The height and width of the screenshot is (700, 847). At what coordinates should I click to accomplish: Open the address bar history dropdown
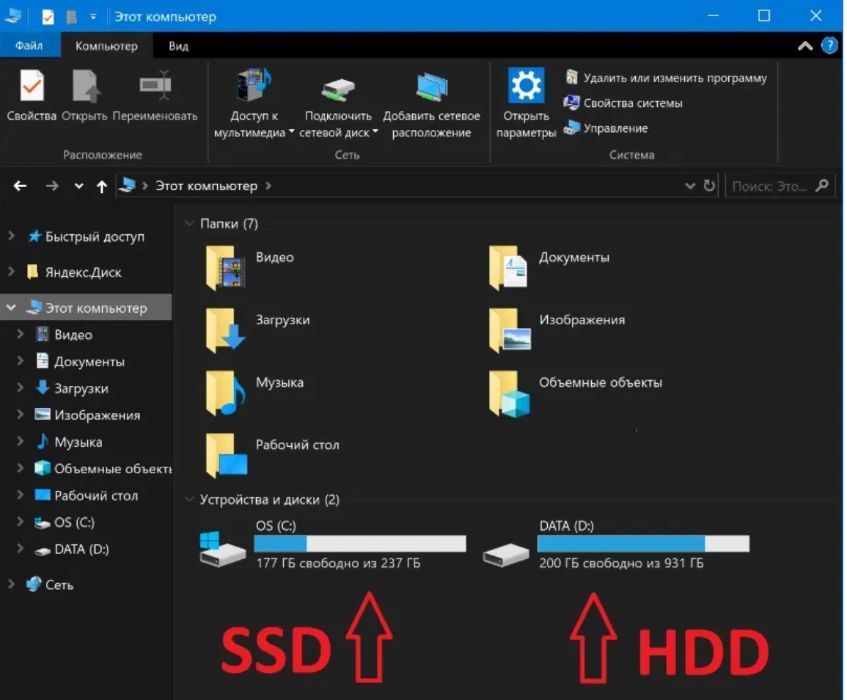click(690, 186)
